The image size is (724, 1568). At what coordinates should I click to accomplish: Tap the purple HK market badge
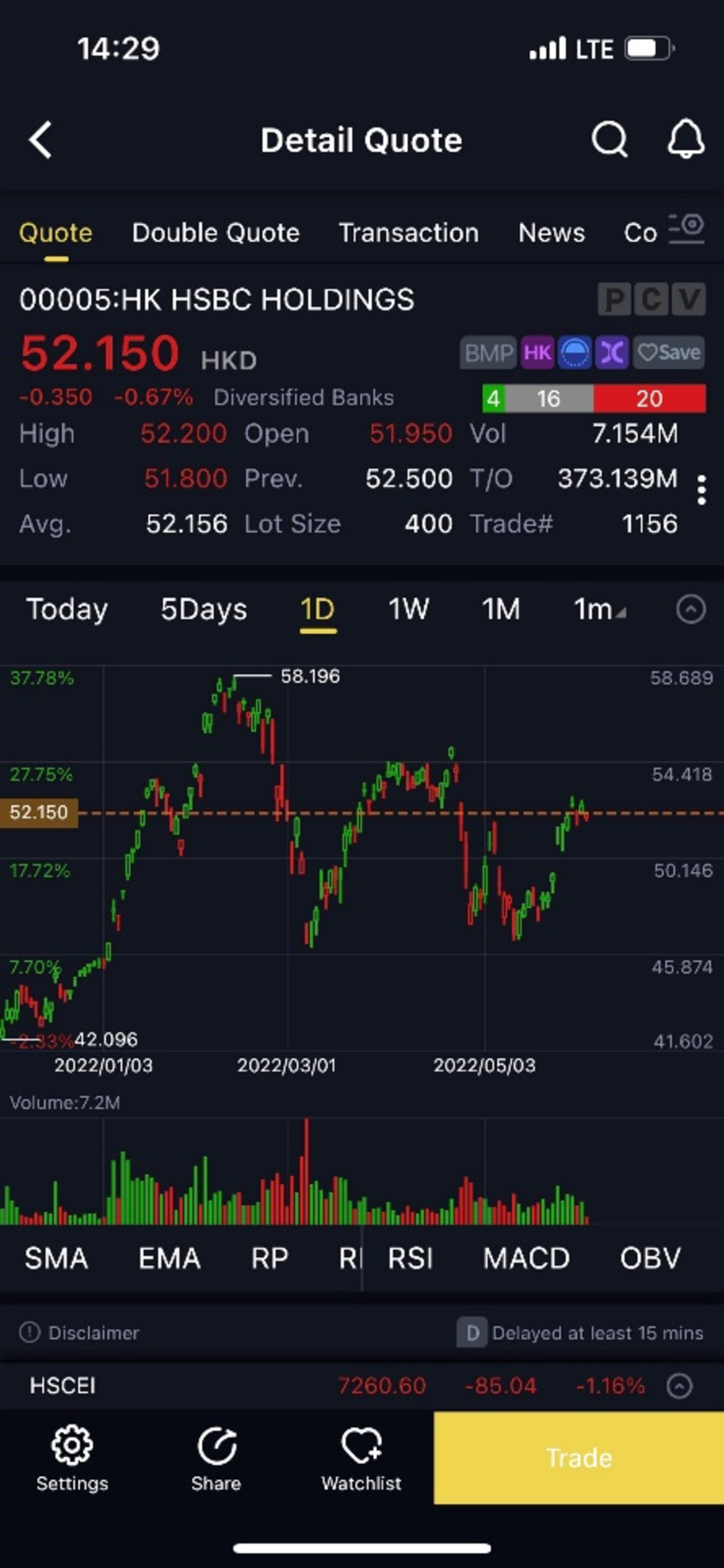coord(537,352)
